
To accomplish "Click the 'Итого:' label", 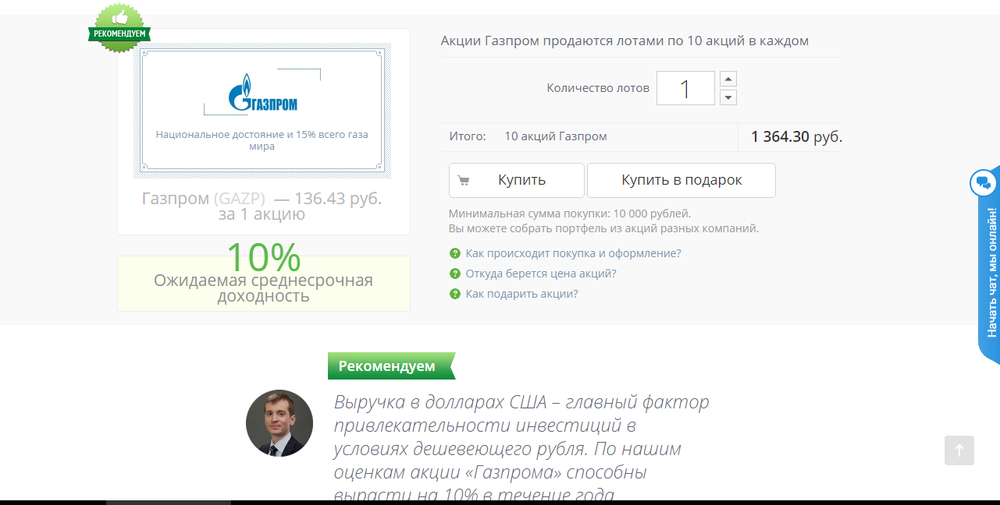I will [467, 136].
